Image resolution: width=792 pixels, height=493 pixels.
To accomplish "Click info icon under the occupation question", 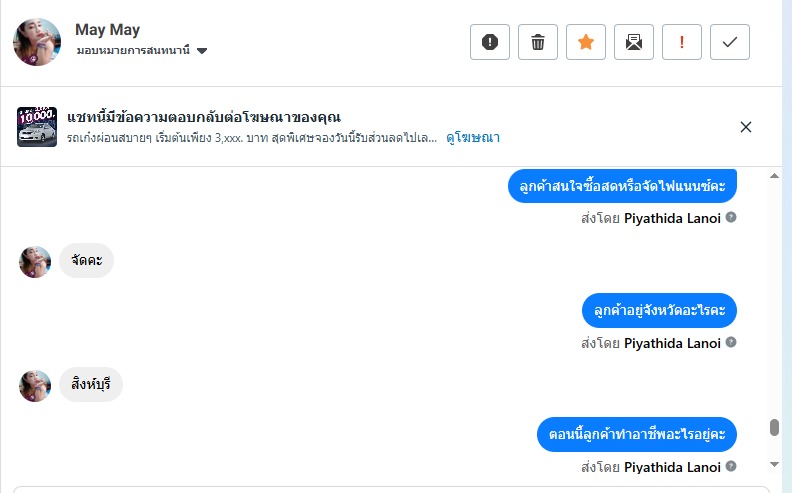I will coord(731,467).
